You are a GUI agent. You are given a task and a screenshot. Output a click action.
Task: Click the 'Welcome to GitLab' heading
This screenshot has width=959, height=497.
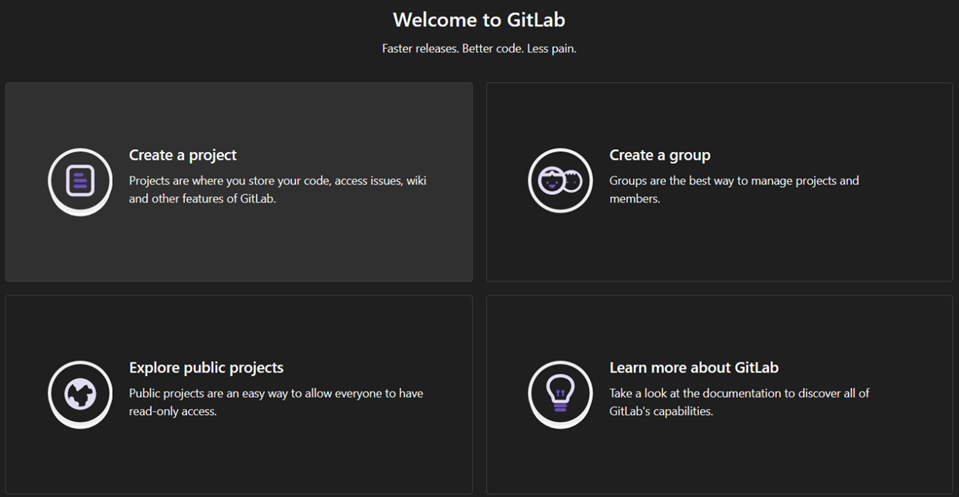[479, 20]
